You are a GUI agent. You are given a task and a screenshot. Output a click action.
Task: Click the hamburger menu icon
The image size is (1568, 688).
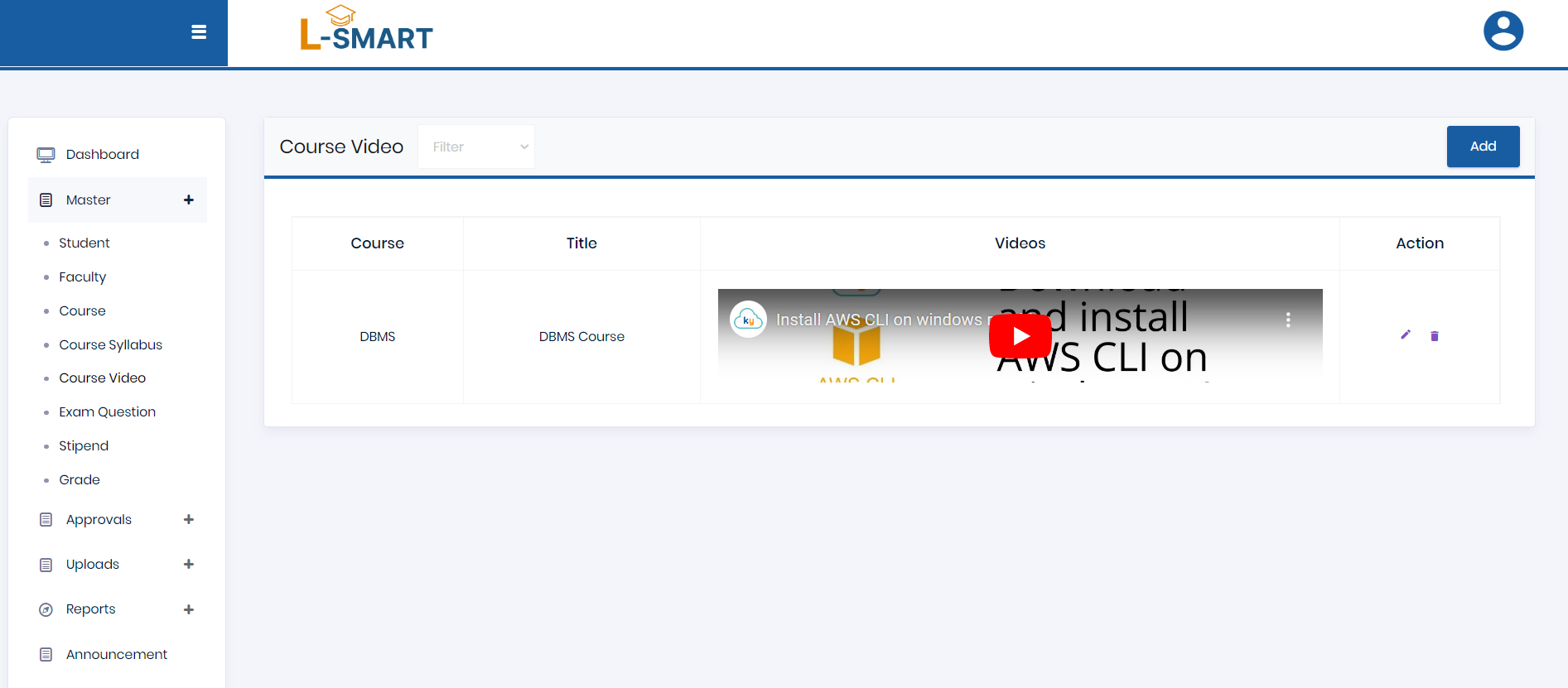(199, 32)
